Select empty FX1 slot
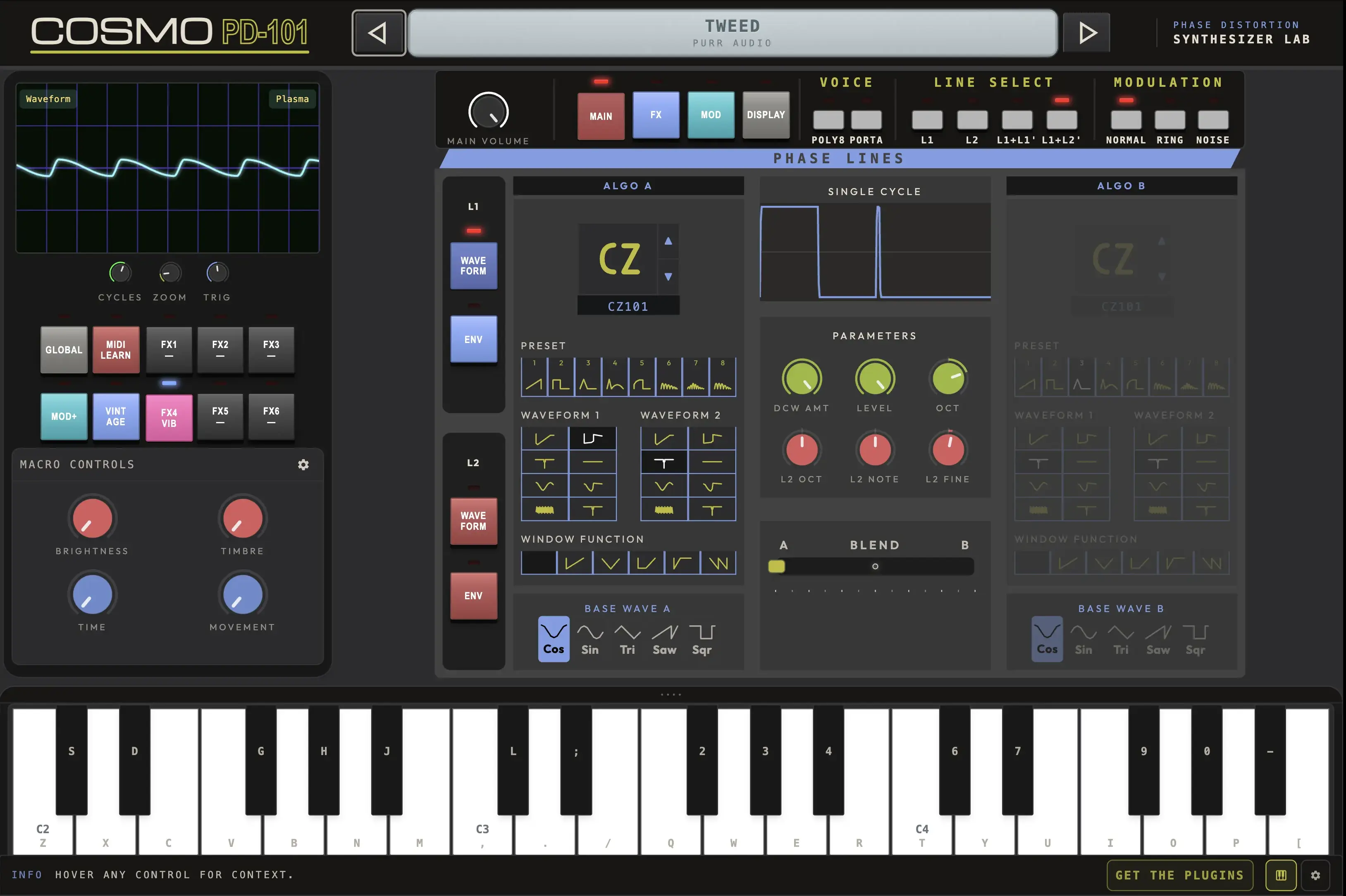The width and height of the screenshot is (1346, 896). click(169, 350)
